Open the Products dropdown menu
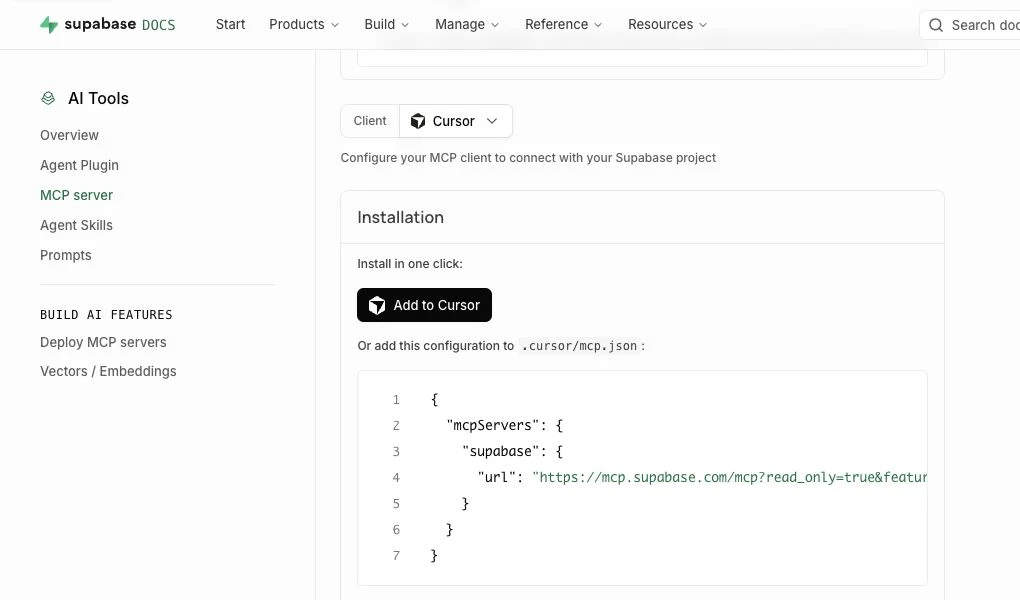1020x600 pixels. (x=304, y=24)
